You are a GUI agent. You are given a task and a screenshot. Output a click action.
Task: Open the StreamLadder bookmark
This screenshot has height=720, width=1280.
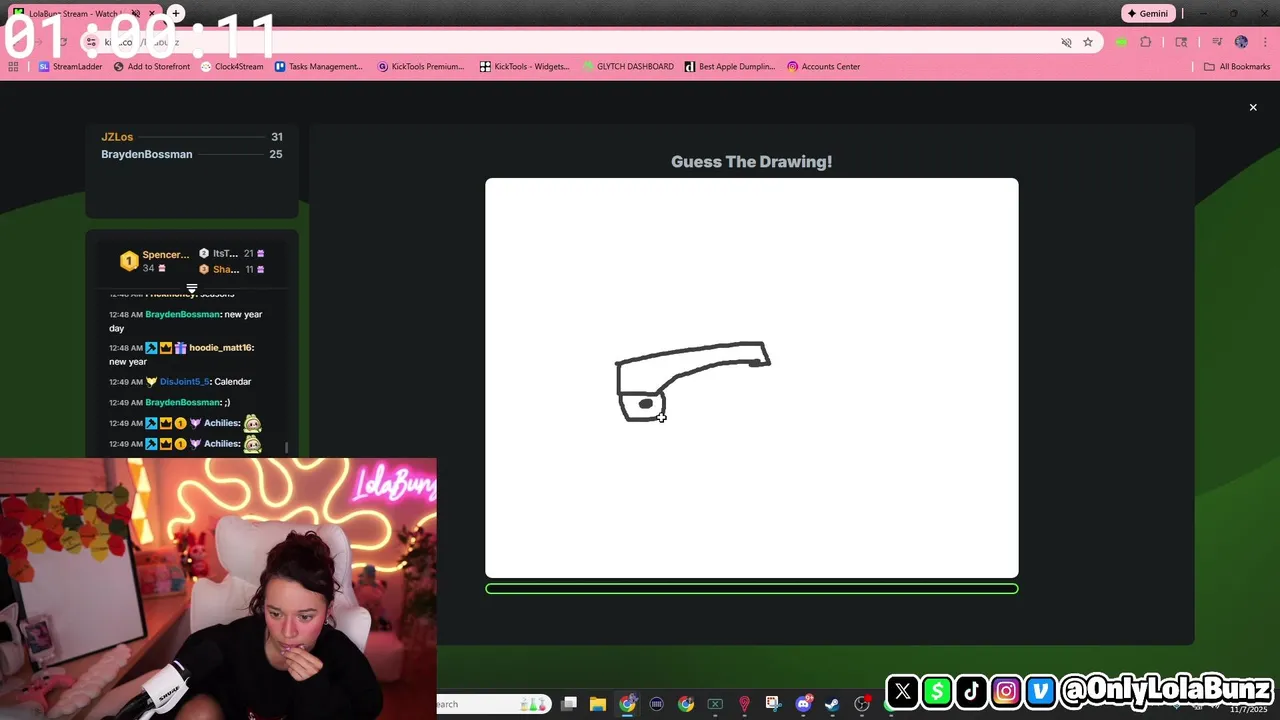click(x=70, y=67)
